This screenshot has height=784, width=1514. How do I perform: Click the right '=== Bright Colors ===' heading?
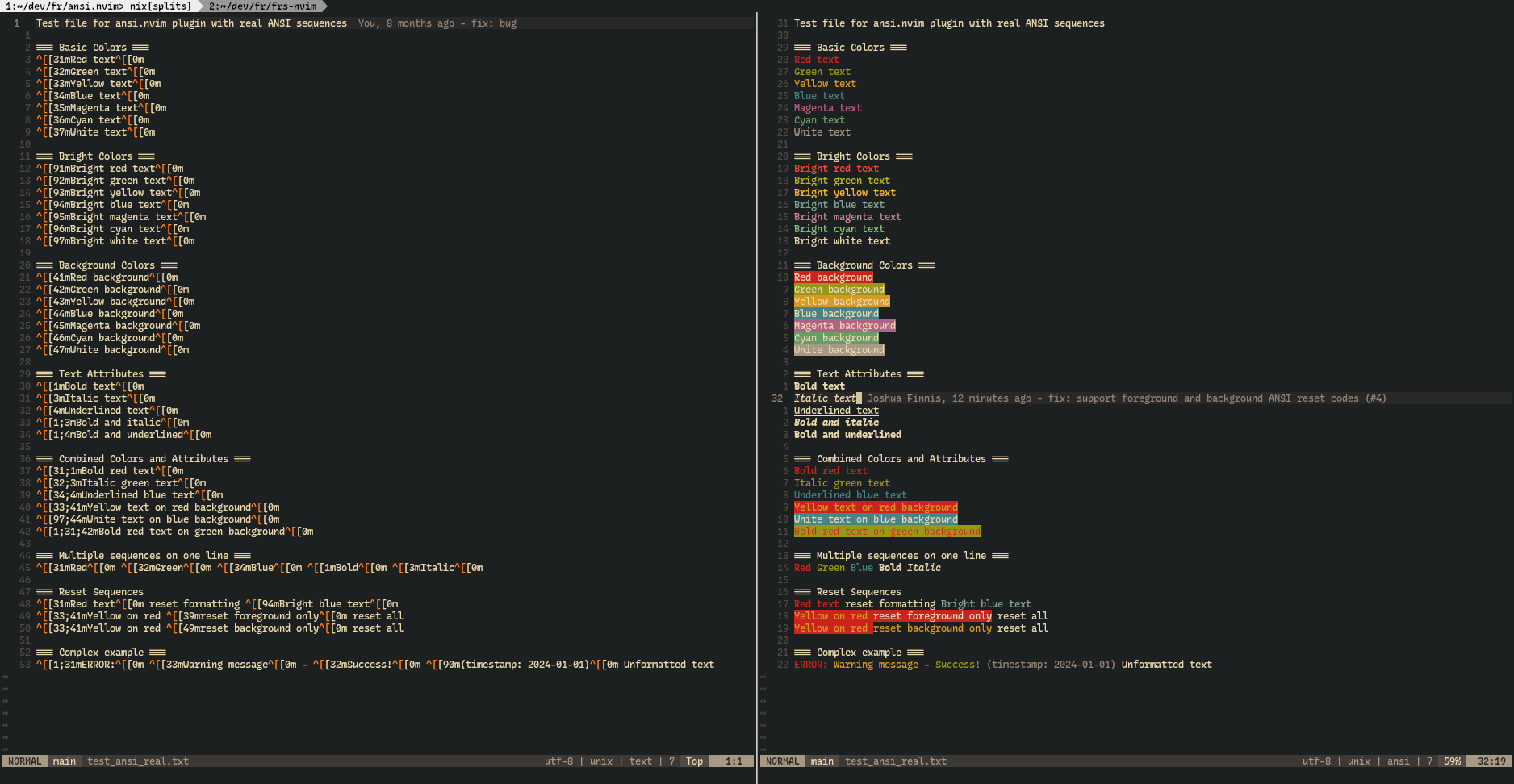(853, 156)
